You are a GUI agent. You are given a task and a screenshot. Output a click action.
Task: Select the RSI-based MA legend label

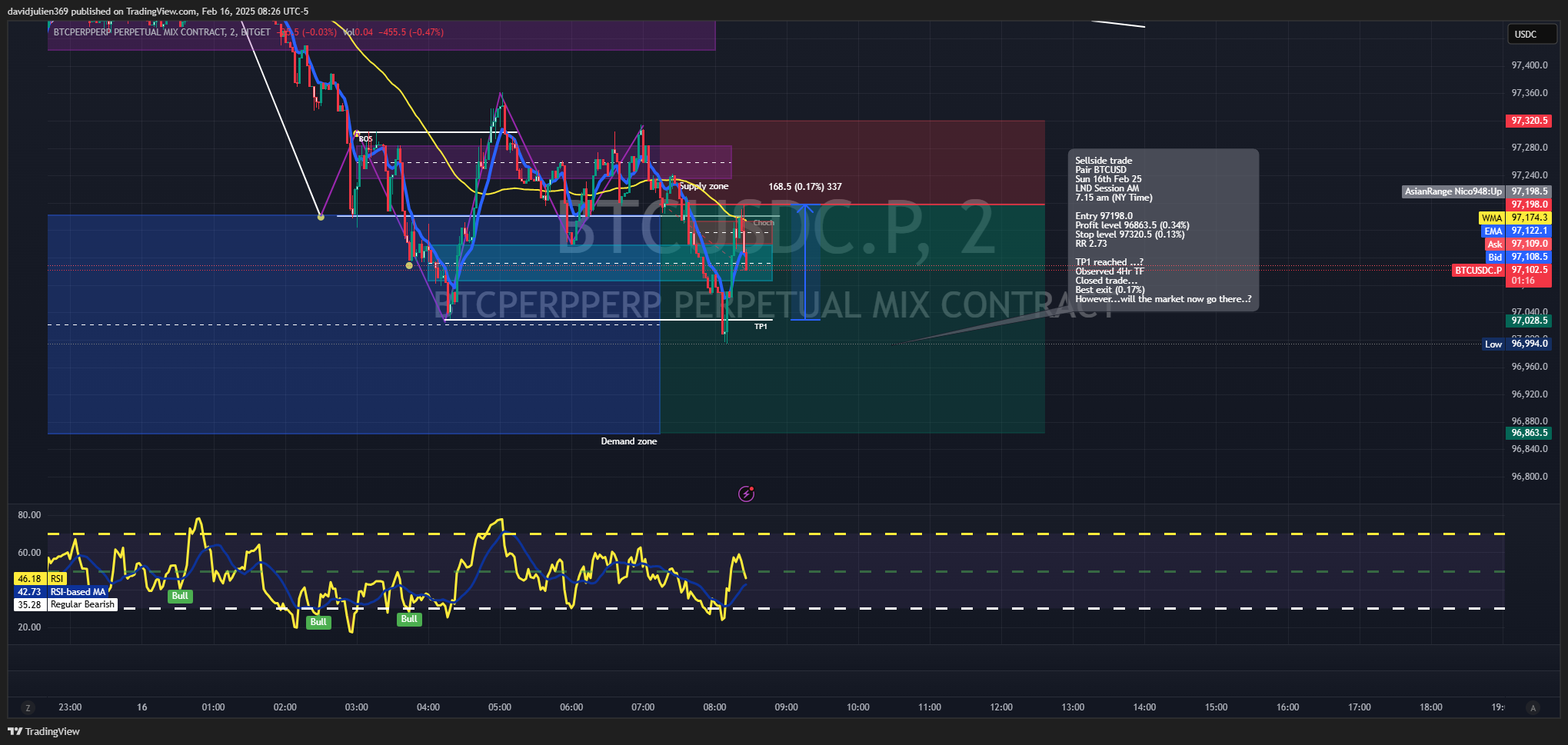78,592
